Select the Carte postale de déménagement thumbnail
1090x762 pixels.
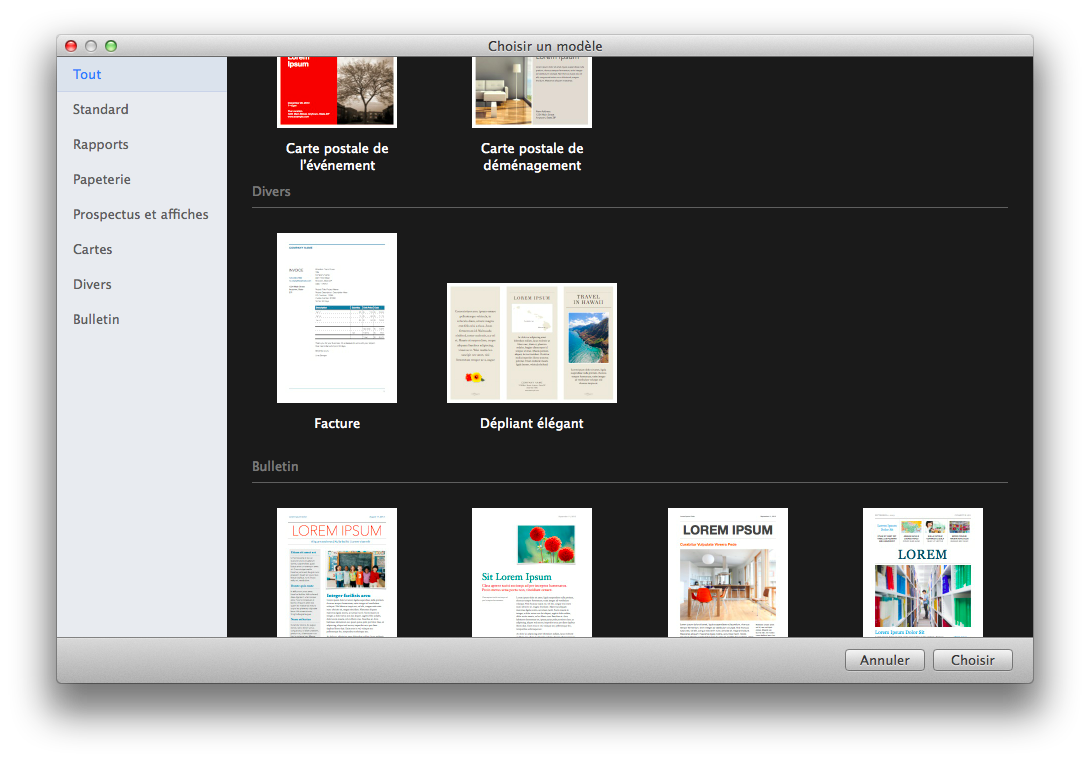[x=531, y=93]
